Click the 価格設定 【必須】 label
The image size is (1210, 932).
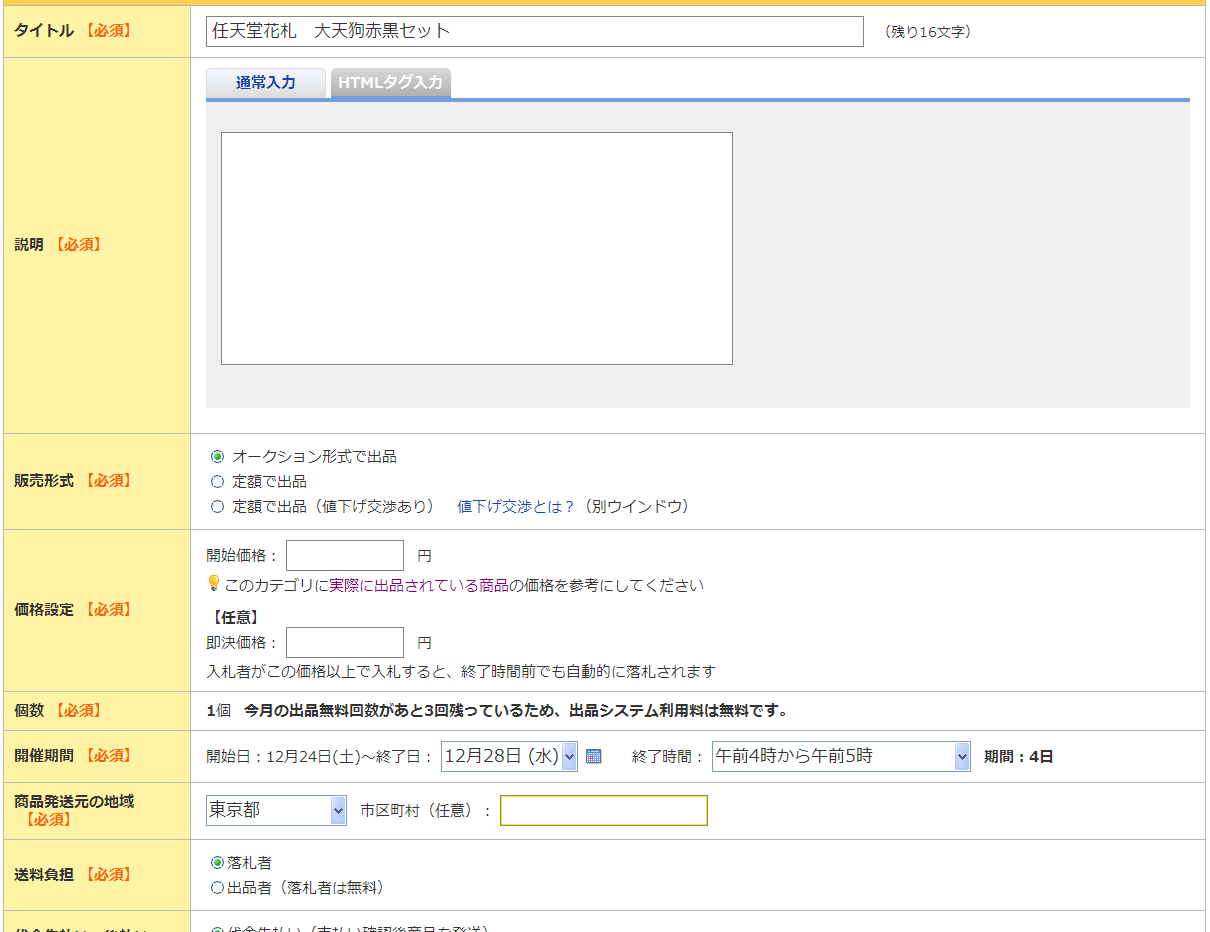coord(73,609)
